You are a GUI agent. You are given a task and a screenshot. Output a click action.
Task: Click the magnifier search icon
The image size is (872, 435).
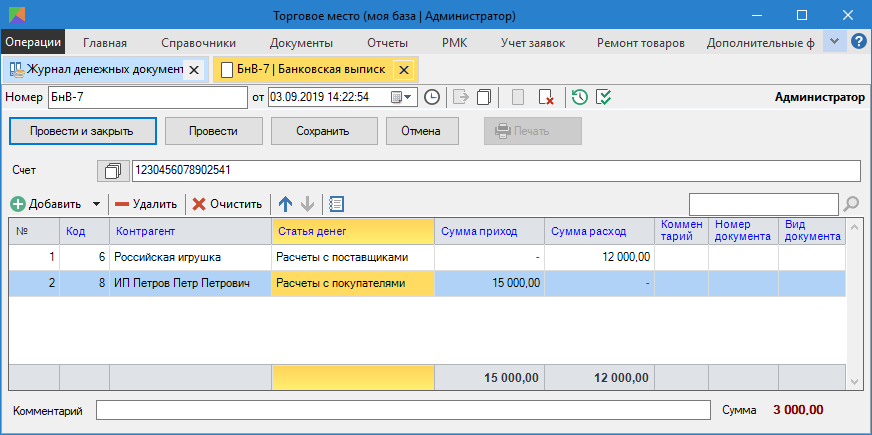pyautogui.click(x=851, y=204)
